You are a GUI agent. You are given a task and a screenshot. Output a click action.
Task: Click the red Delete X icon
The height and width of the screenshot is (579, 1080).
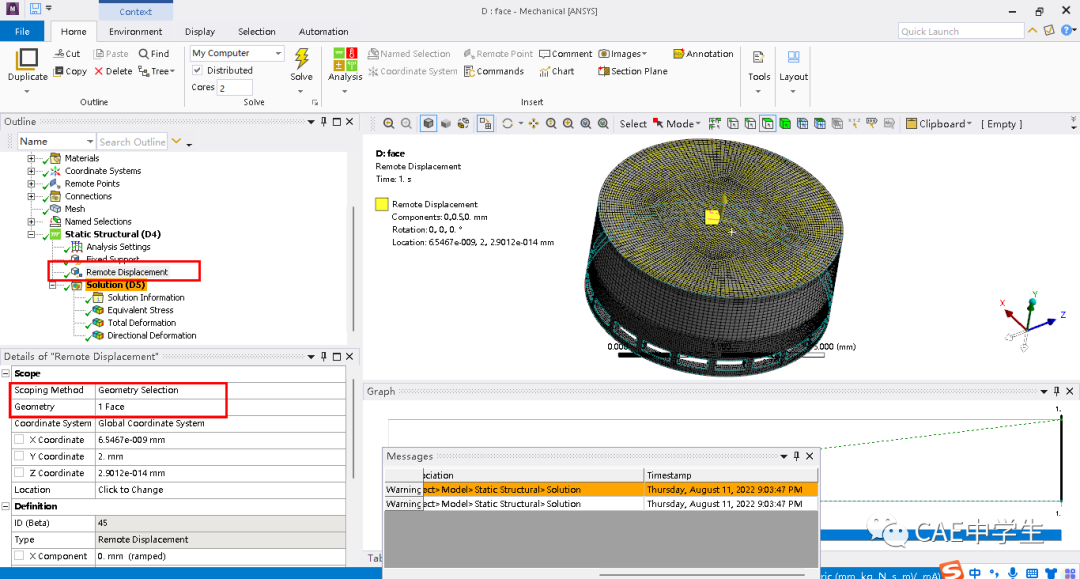point(98,71)
